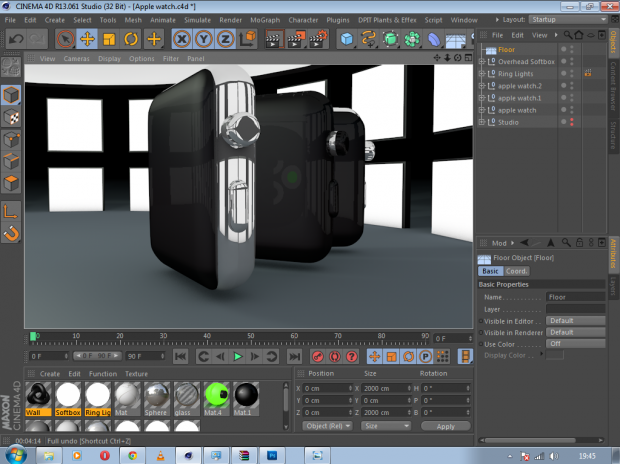Viewport: 620px width, 464px height.
Task: Select the Wall material swatch
Action: pos(38,398)
